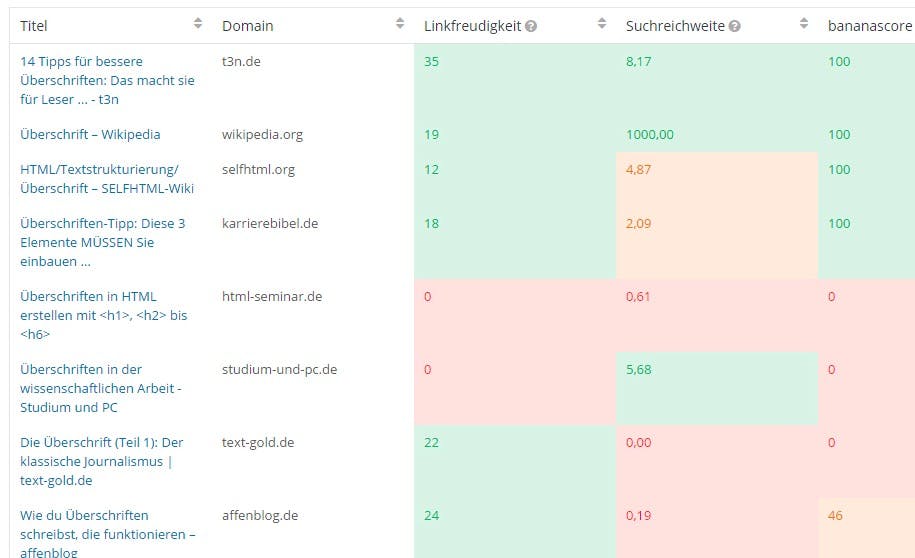Select the text-gold.de domain cell

(x=258, y=442)
